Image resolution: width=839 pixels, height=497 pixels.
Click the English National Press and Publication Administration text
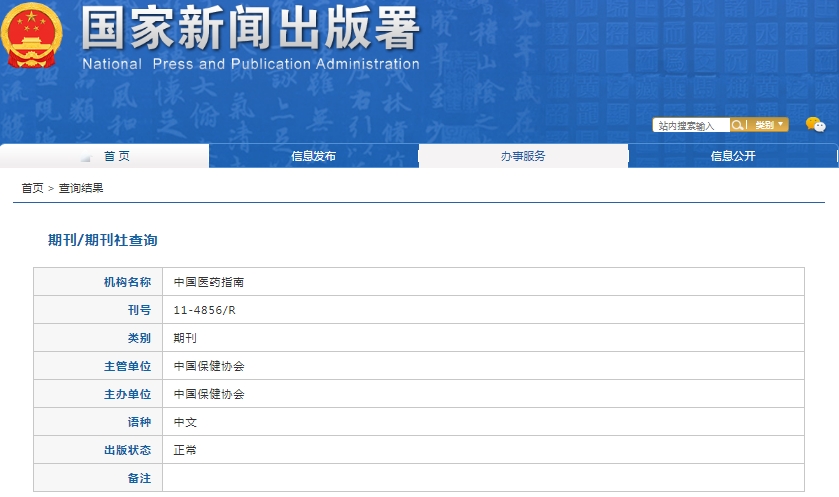click(x=250, y=64)
